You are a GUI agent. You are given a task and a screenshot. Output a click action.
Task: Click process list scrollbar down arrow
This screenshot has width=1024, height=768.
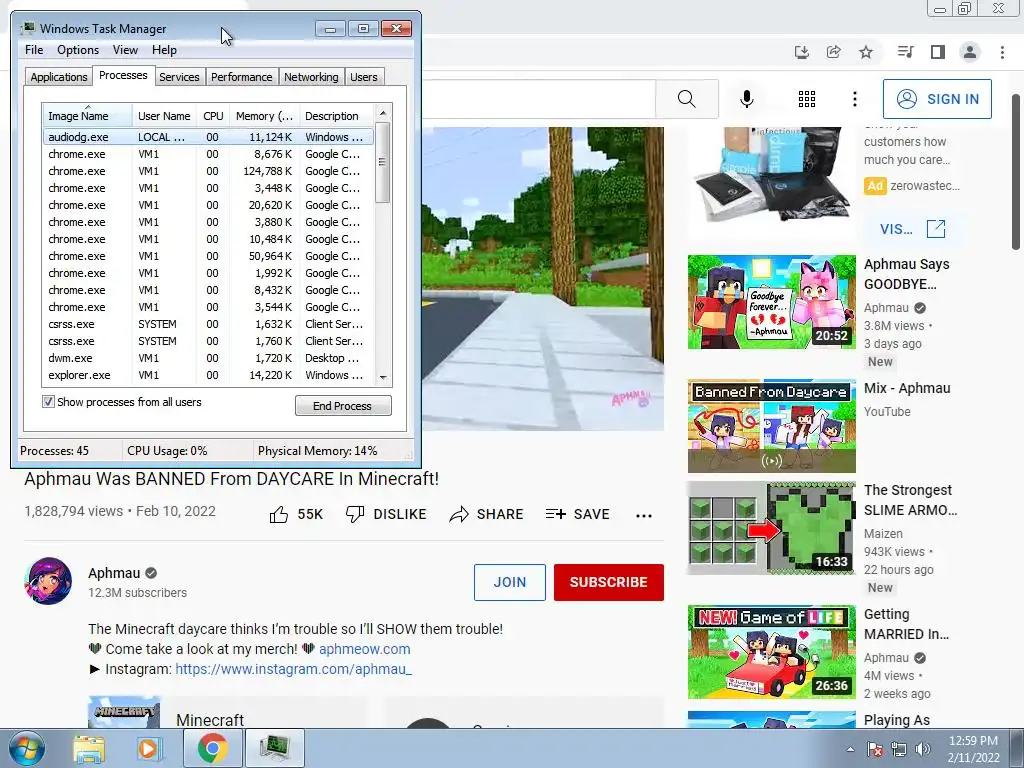383,377
